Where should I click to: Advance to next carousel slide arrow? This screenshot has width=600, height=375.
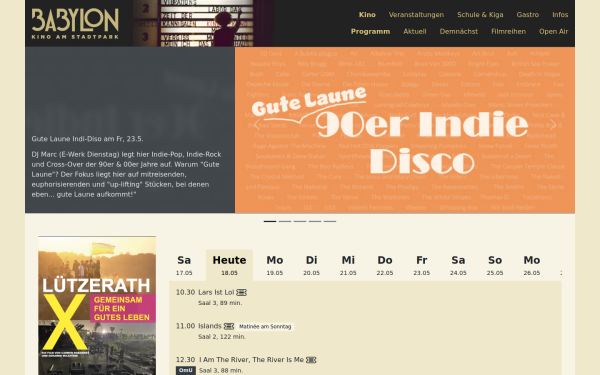553,124
